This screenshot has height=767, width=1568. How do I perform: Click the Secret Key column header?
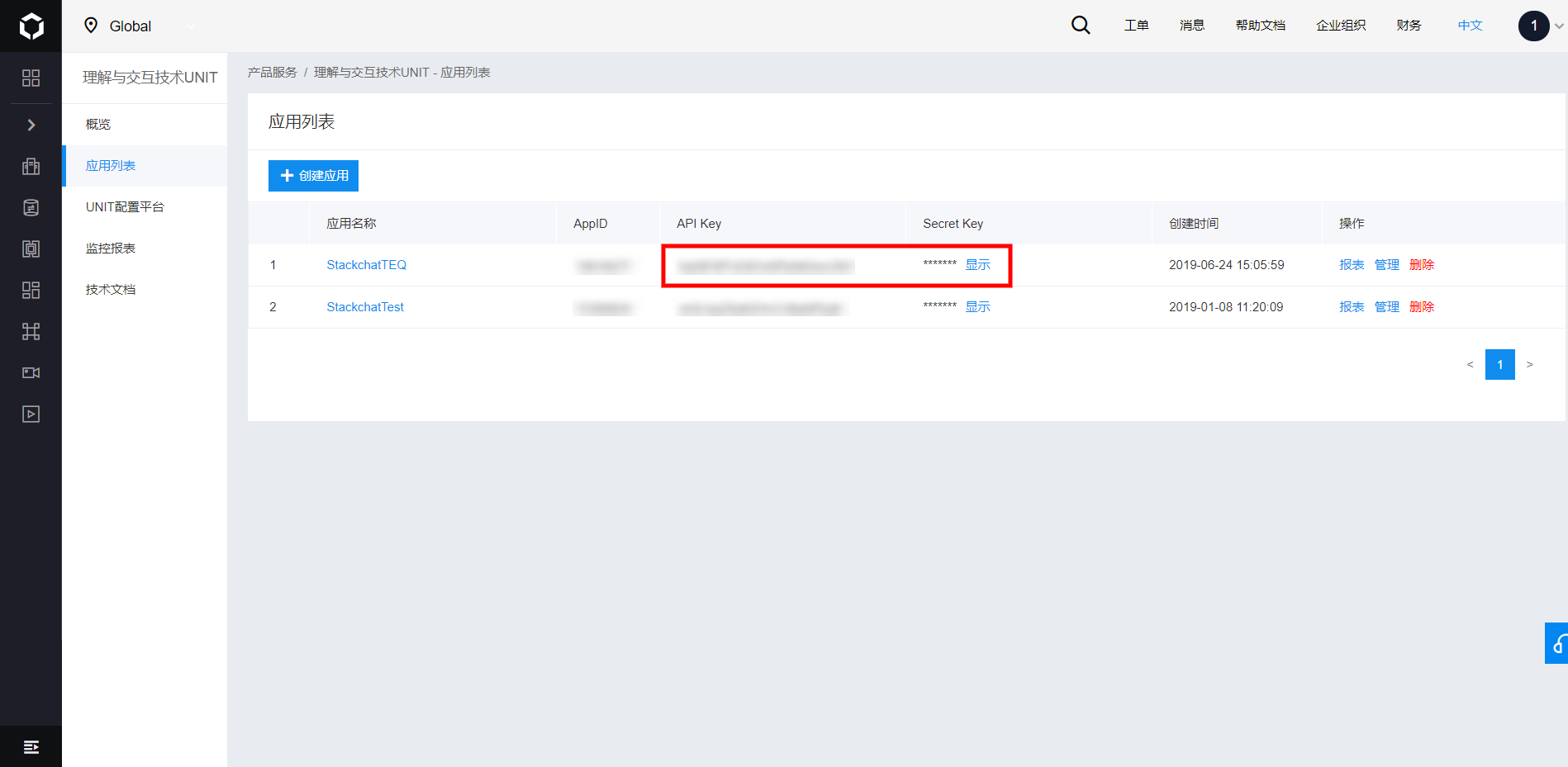pyautogui.click(x=953, y=224)
